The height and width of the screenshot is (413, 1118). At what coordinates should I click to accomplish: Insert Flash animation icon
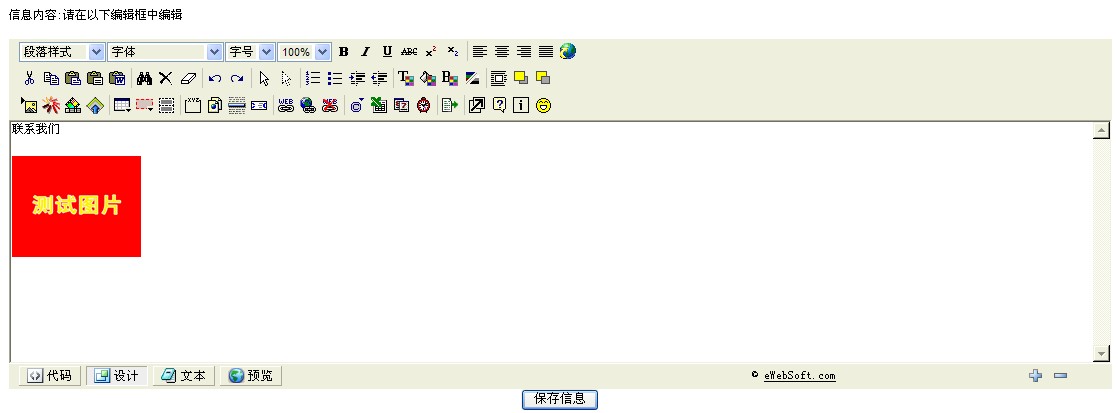click(x=51, y=106)
